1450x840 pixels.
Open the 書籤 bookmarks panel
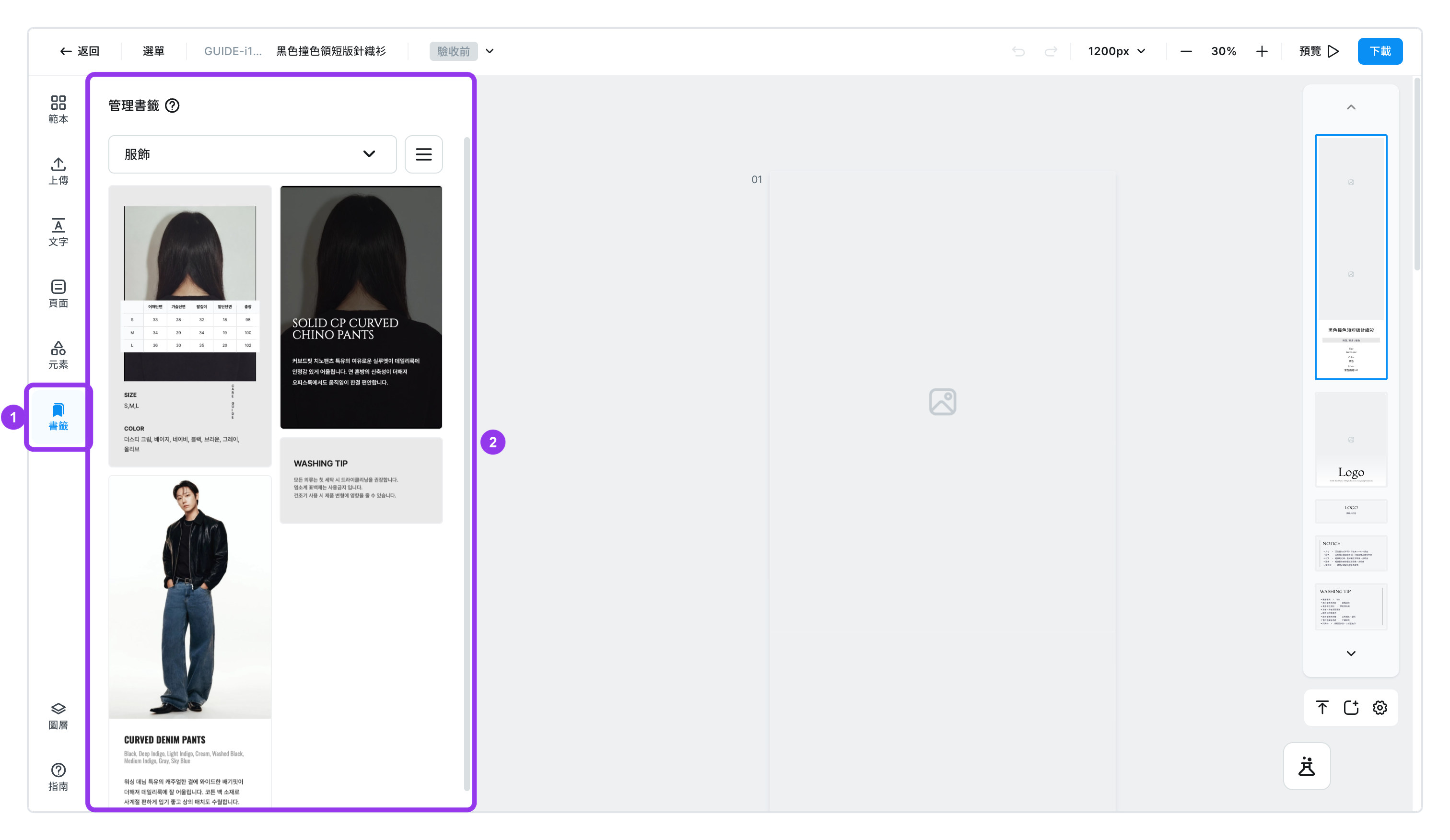58,417
